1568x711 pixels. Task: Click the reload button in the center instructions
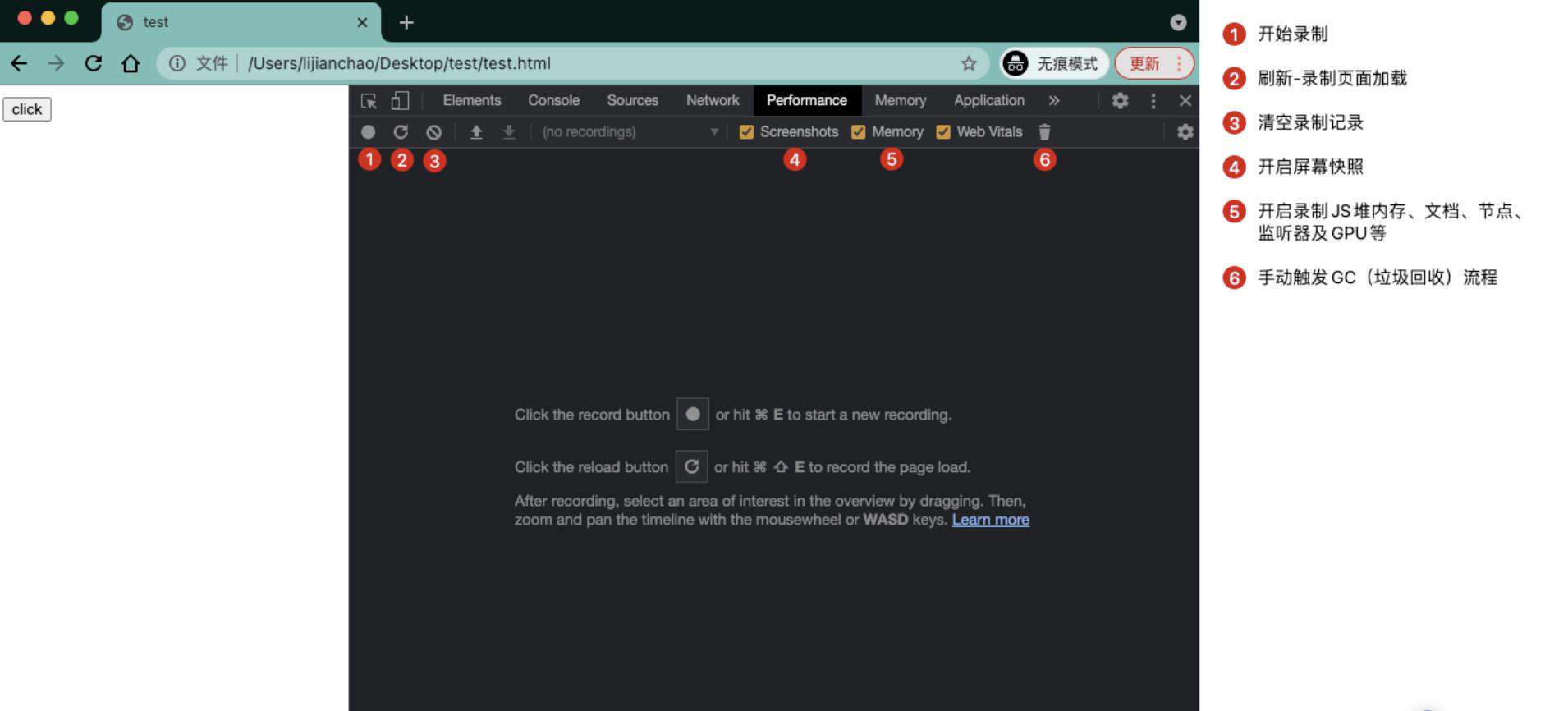[x=691, y=466]
